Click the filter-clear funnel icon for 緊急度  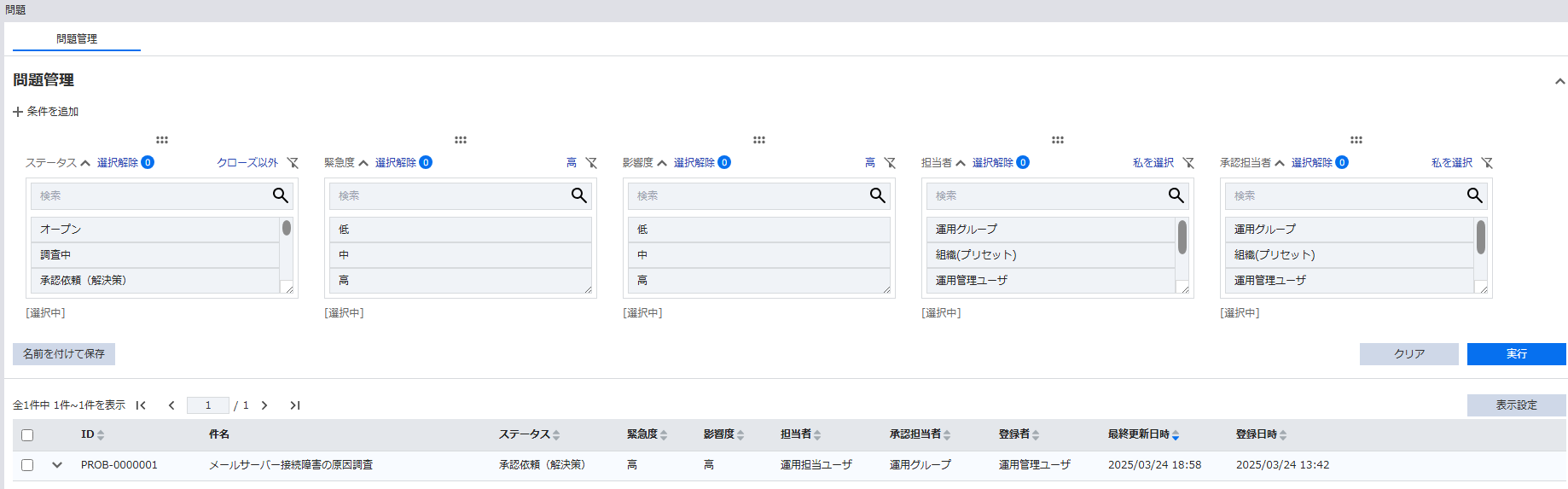point(591,163)
